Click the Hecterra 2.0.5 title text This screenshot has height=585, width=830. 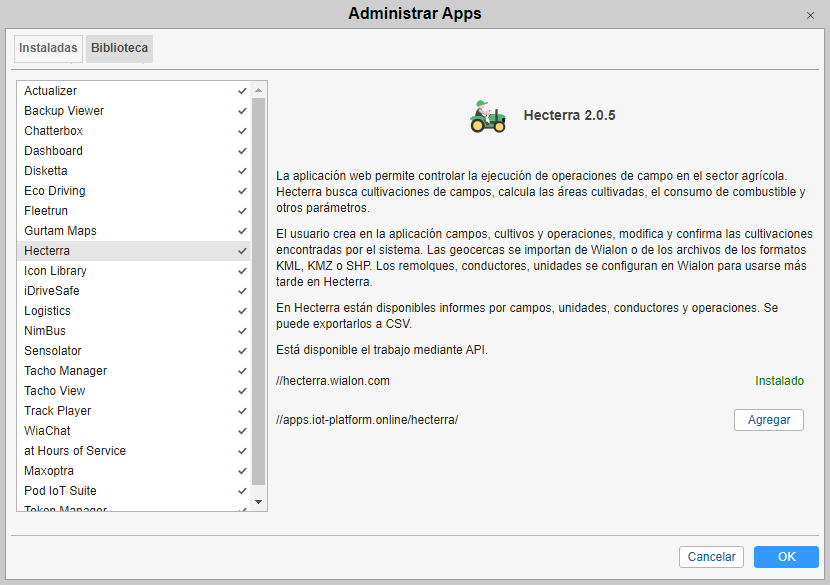[570, 115]
